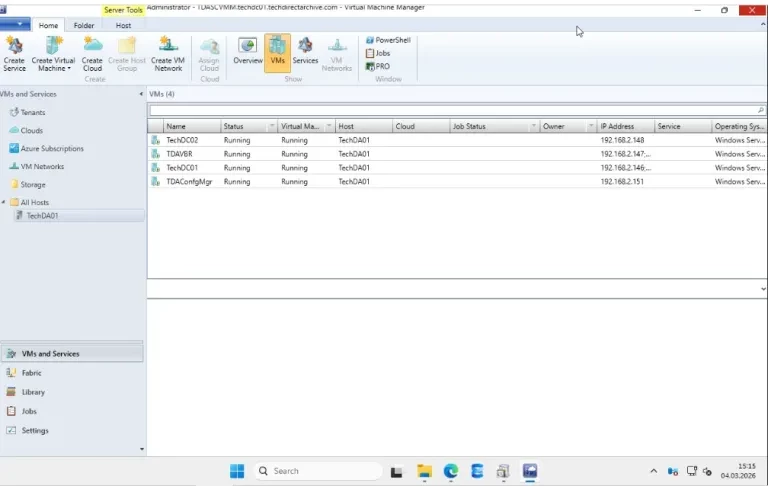Sort by Operating System column header
Viewport: 768px width, 486px height.
[740, 126]
